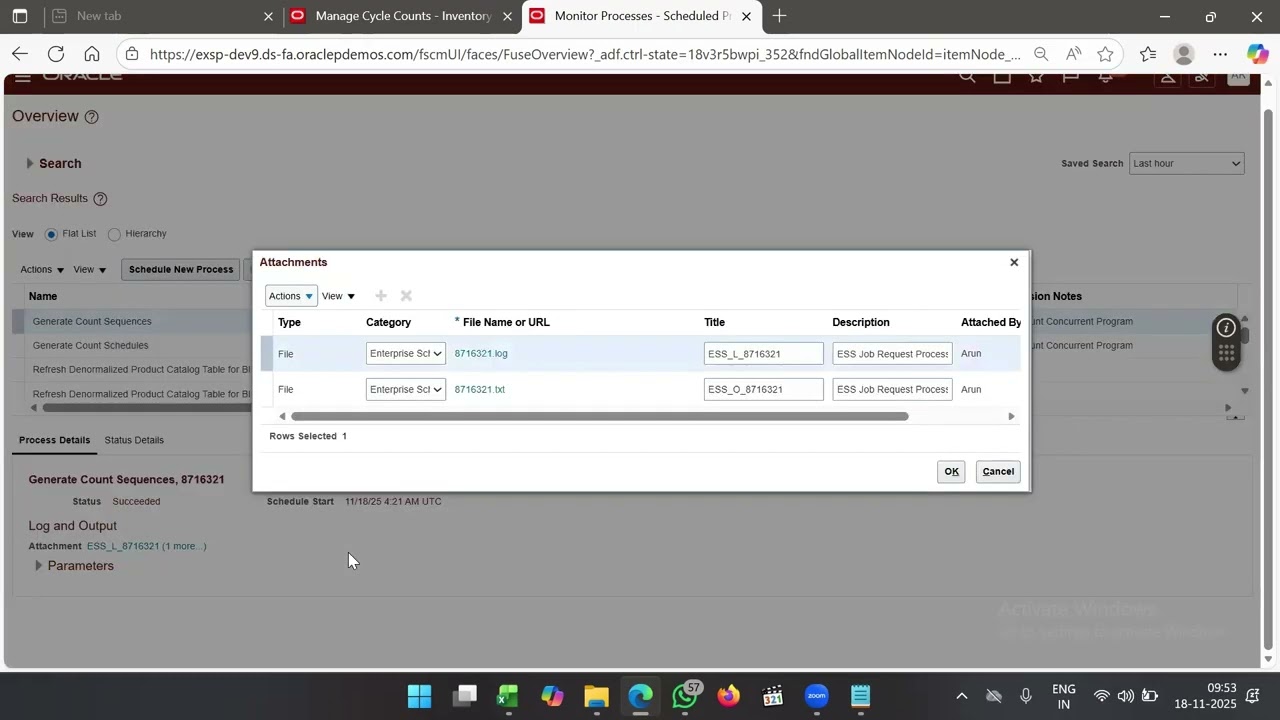Click the Schedule New Process button

(181, 270)
